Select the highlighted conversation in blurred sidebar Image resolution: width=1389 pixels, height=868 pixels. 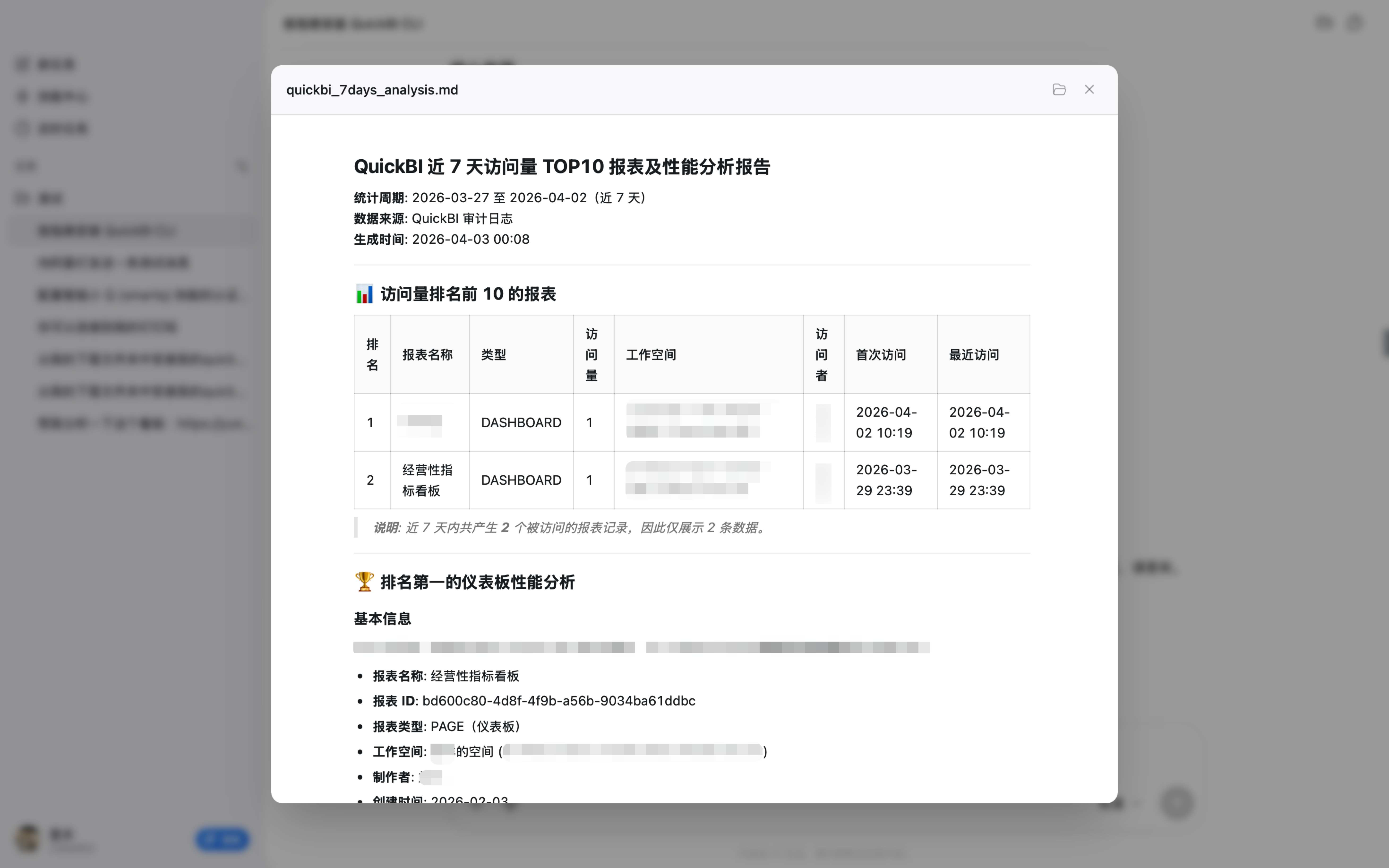(107, 231)
